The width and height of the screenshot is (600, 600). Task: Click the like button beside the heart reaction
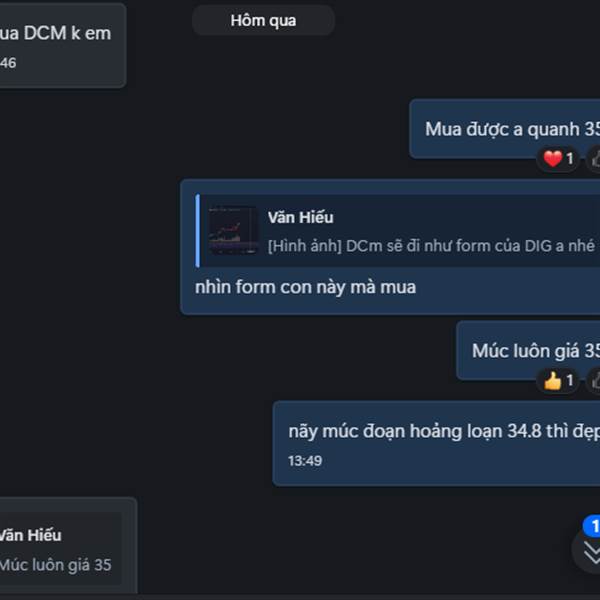(x=594, y=158)
